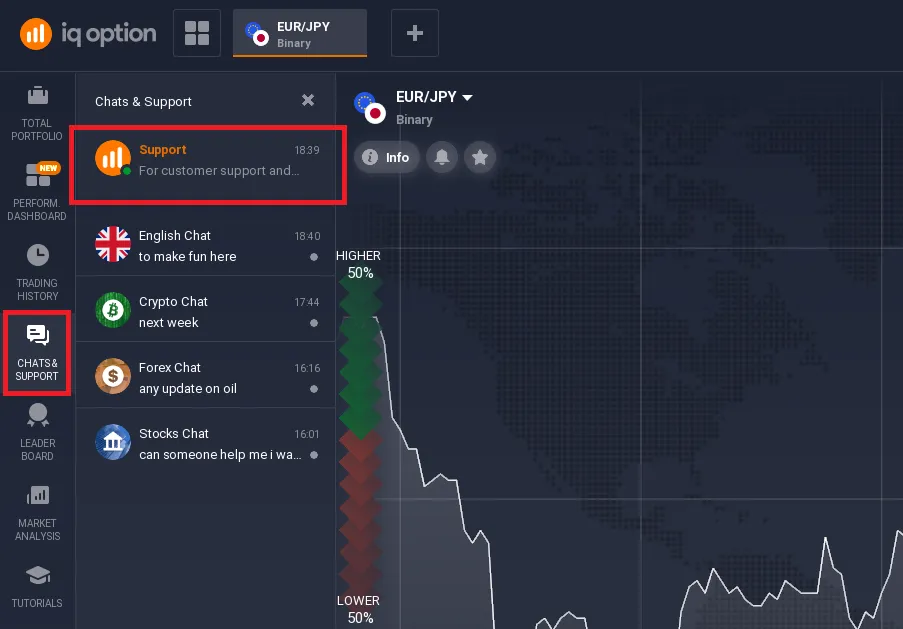Open Chats & Support sidebar icon

(37, 336)
